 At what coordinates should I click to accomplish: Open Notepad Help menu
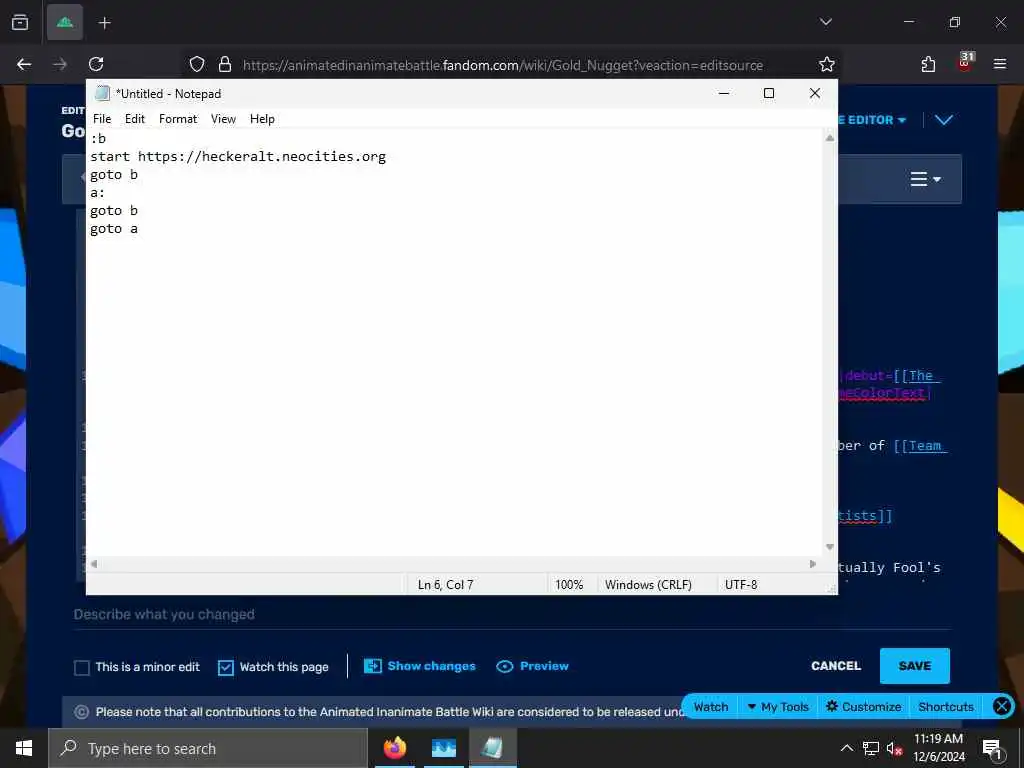pos(262,119)
